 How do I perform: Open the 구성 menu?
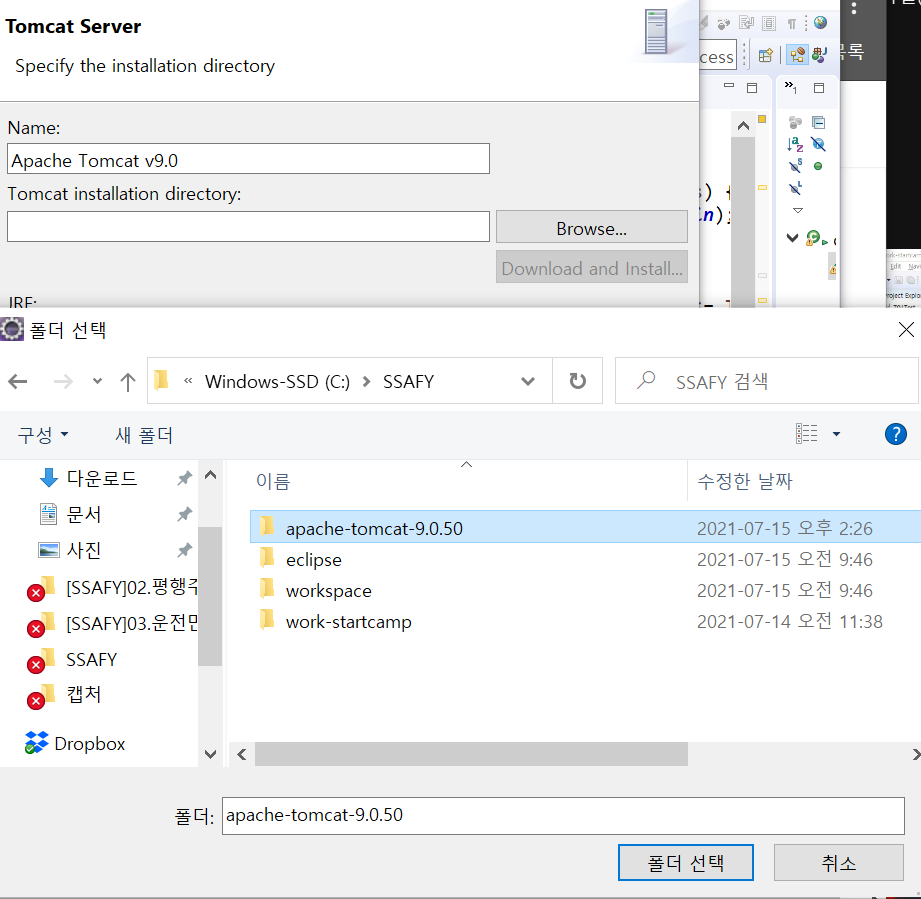tap(43, 435)
